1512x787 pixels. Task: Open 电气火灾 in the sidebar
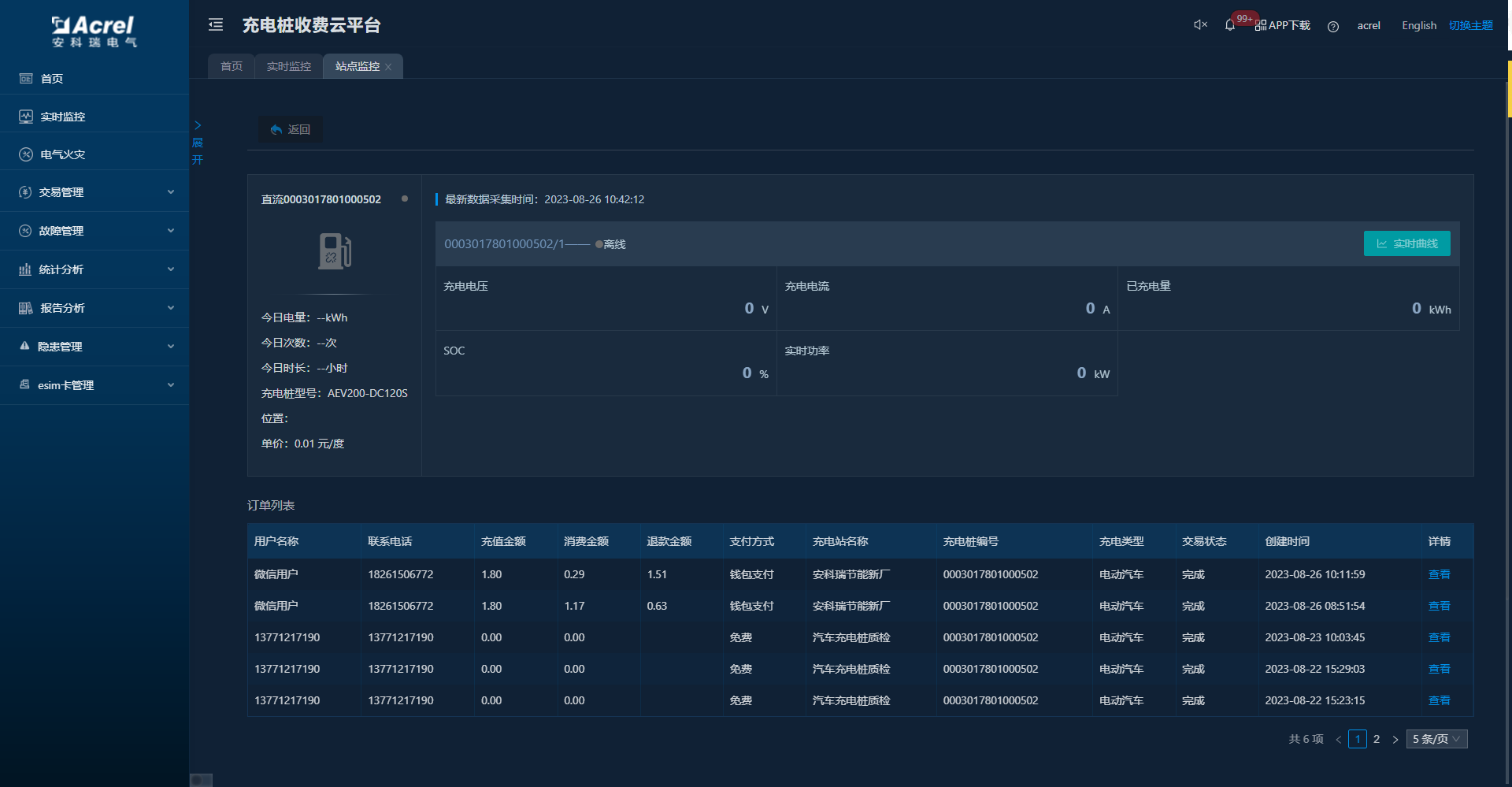tap(63, 154)
